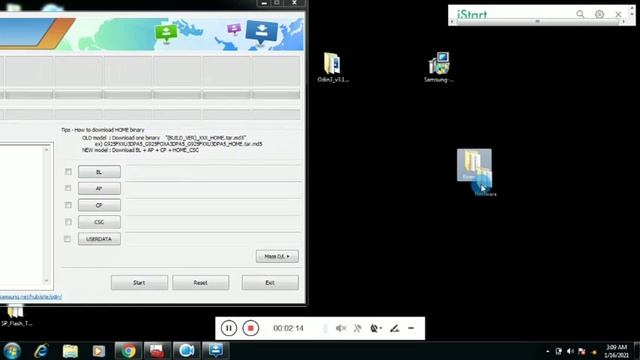Click the BL file path field
This screenshot has height=360, width=640.
pos(213,173)
